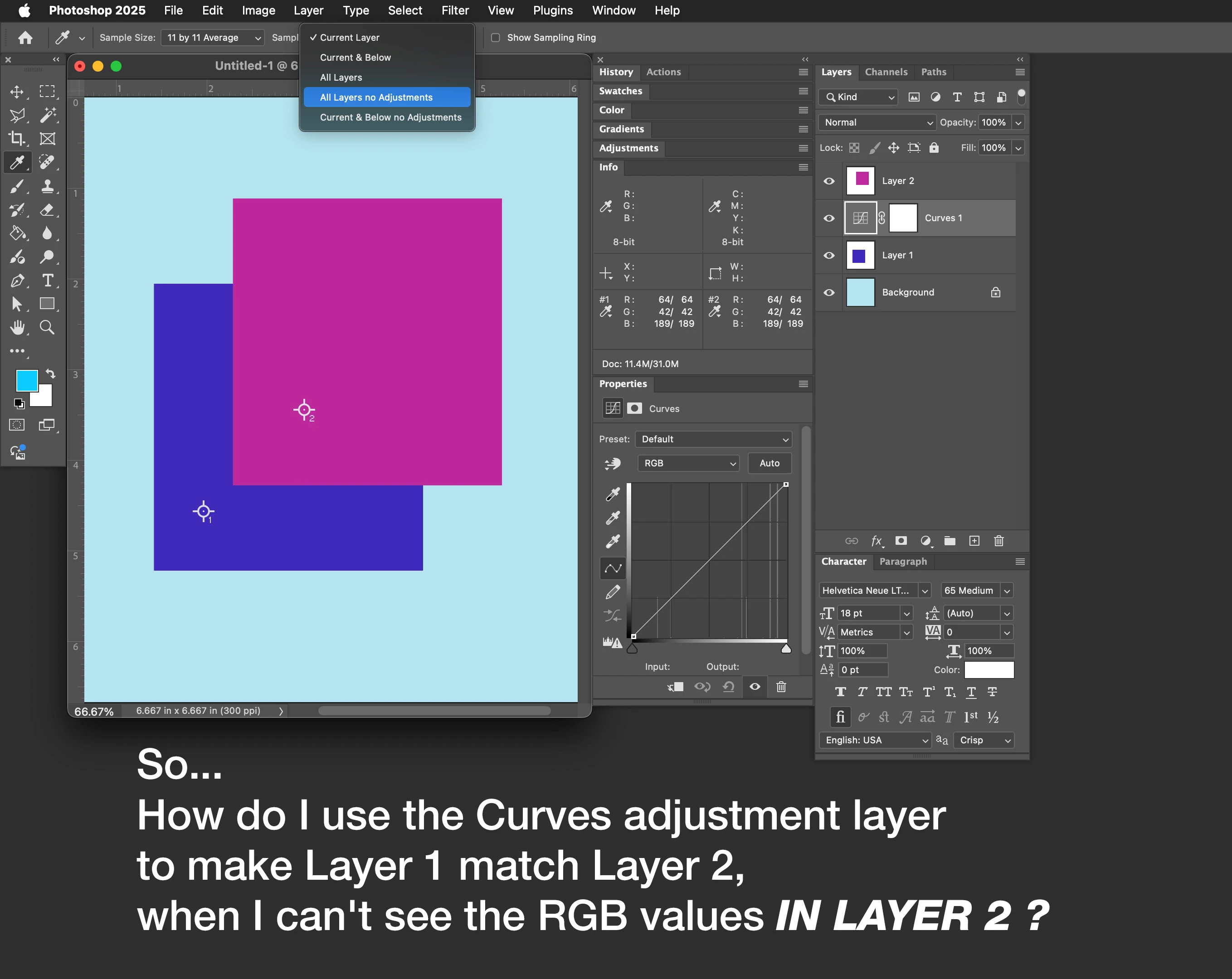Click the create new layer icon
The height and width of the screenshot is (979, 1232).
point(974,541)
